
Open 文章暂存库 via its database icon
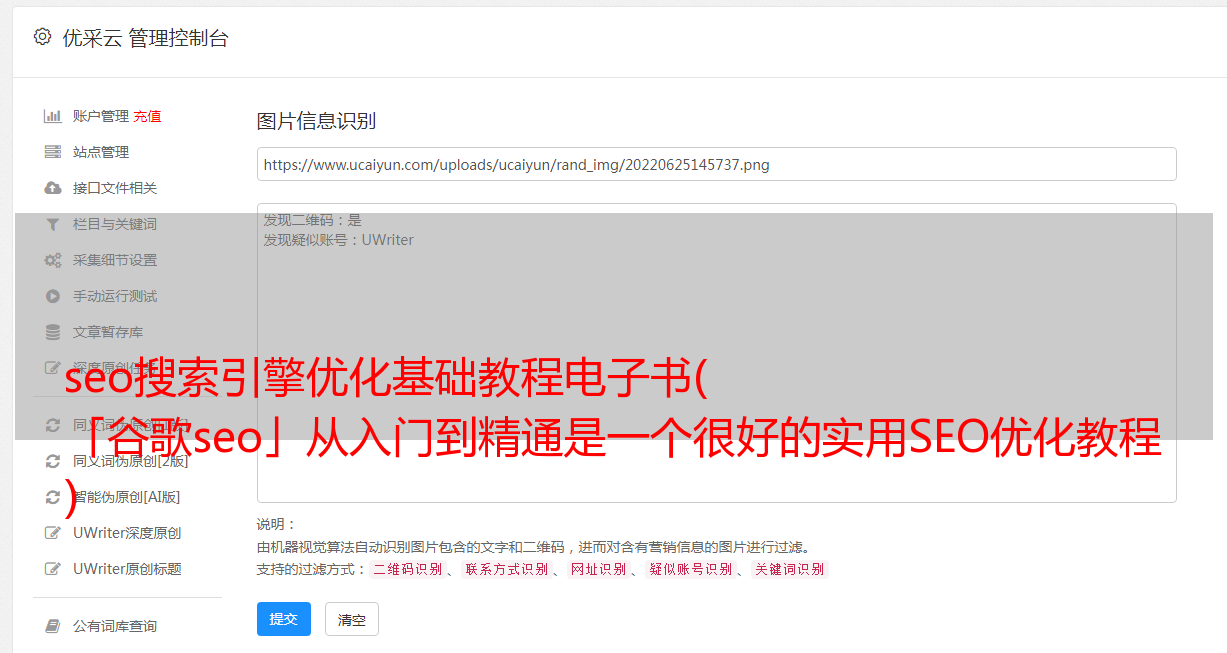(x=53, y=332)
